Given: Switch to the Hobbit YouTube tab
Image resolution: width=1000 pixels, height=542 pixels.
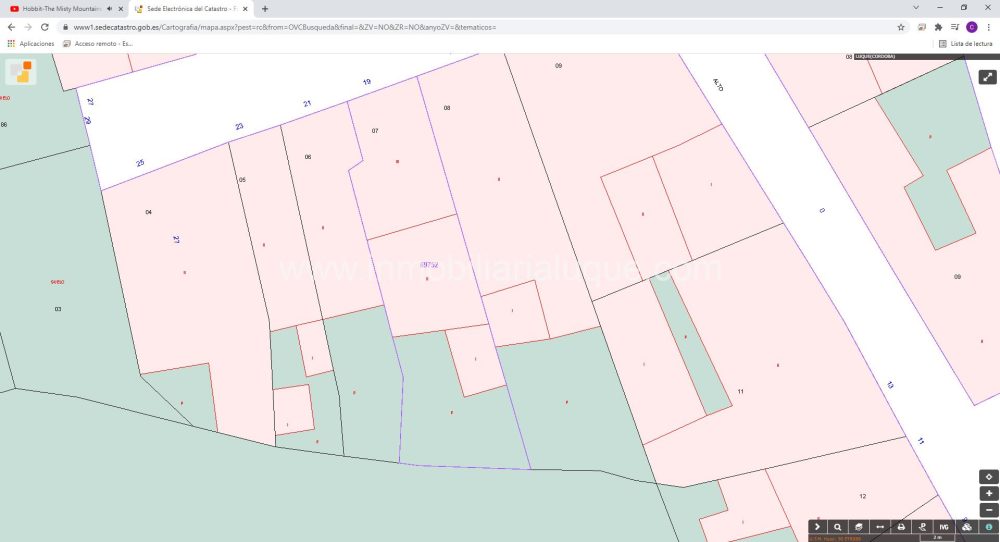Looking at the screenshot, I should pyautogui.click(x=60, y=8).
